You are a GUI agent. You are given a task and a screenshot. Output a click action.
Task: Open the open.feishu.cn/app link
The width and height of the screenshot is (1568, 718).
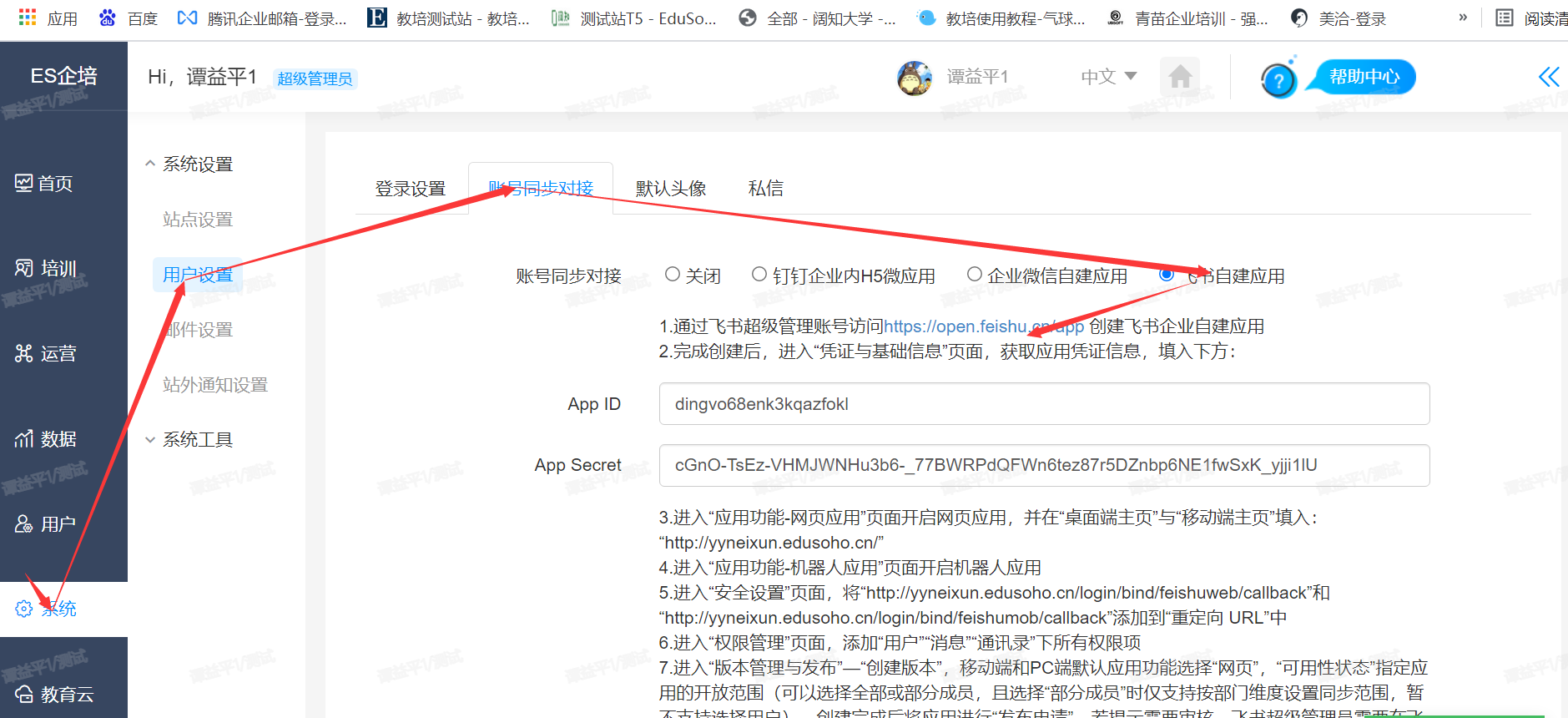983,326
